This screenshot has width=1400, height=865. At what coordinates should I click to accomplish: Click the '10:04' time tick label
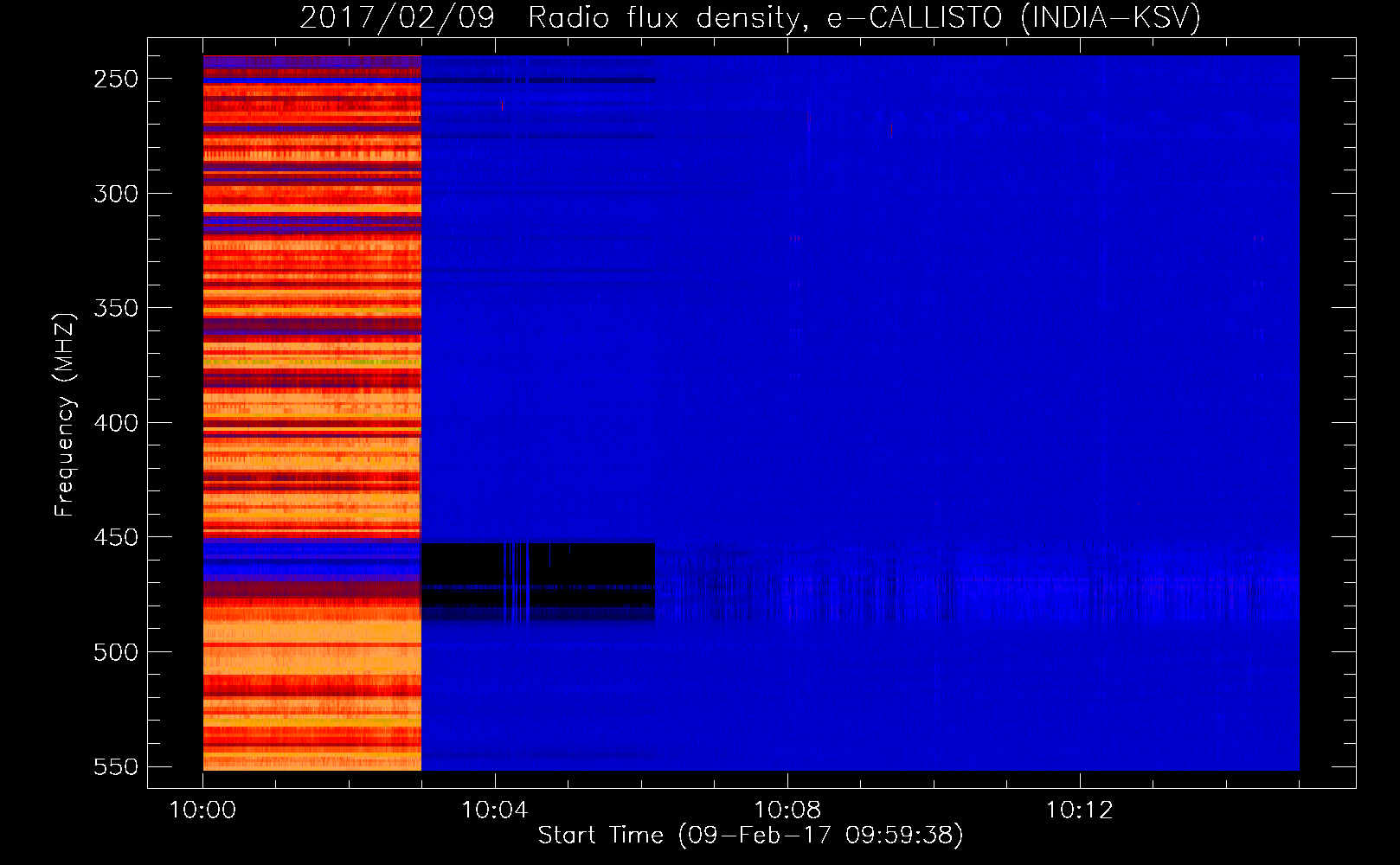(x=494, y=811)
